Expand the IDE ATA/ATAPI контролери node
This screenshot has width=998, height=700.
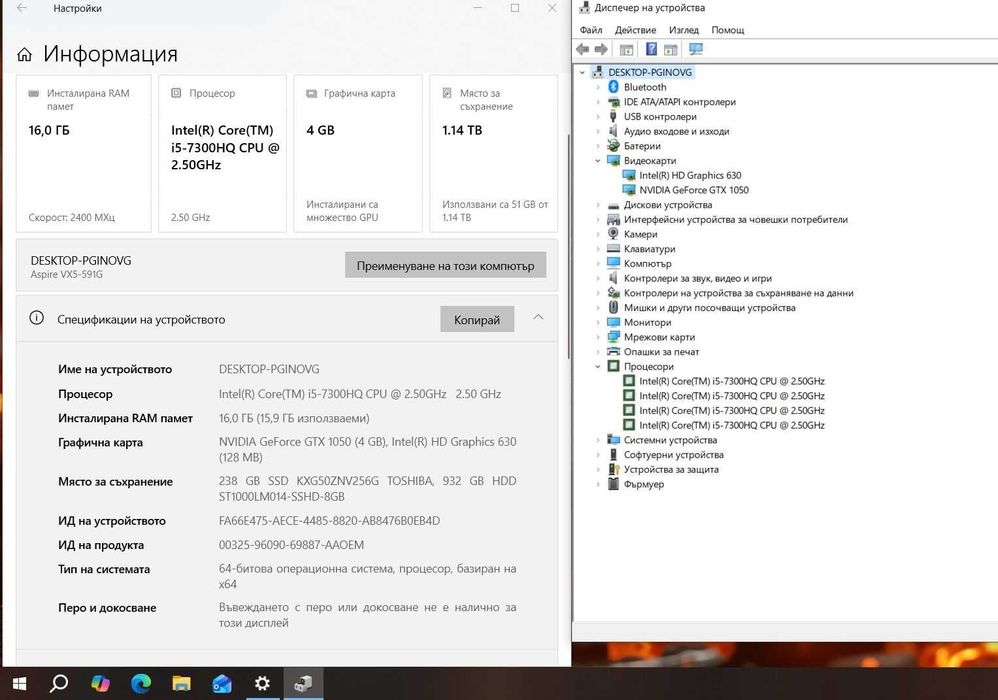(598, 102)
